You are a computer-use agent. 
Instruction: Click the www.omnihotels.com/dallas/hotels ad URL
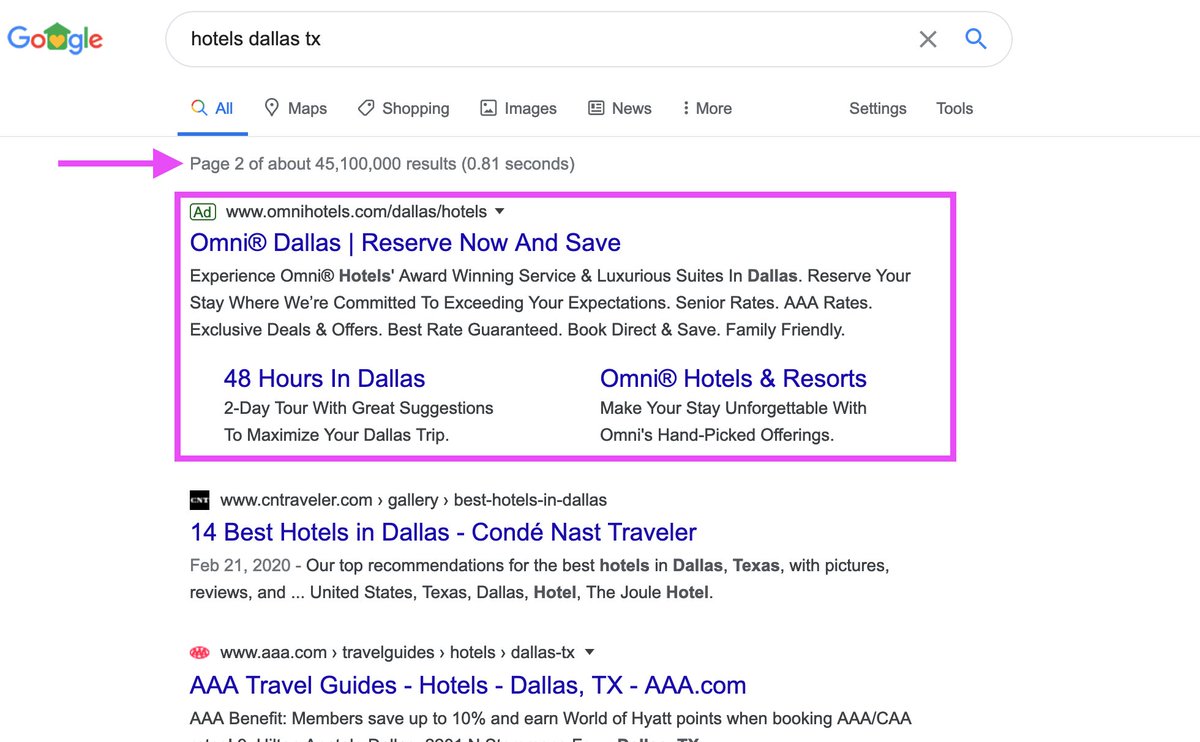point(356,212)
